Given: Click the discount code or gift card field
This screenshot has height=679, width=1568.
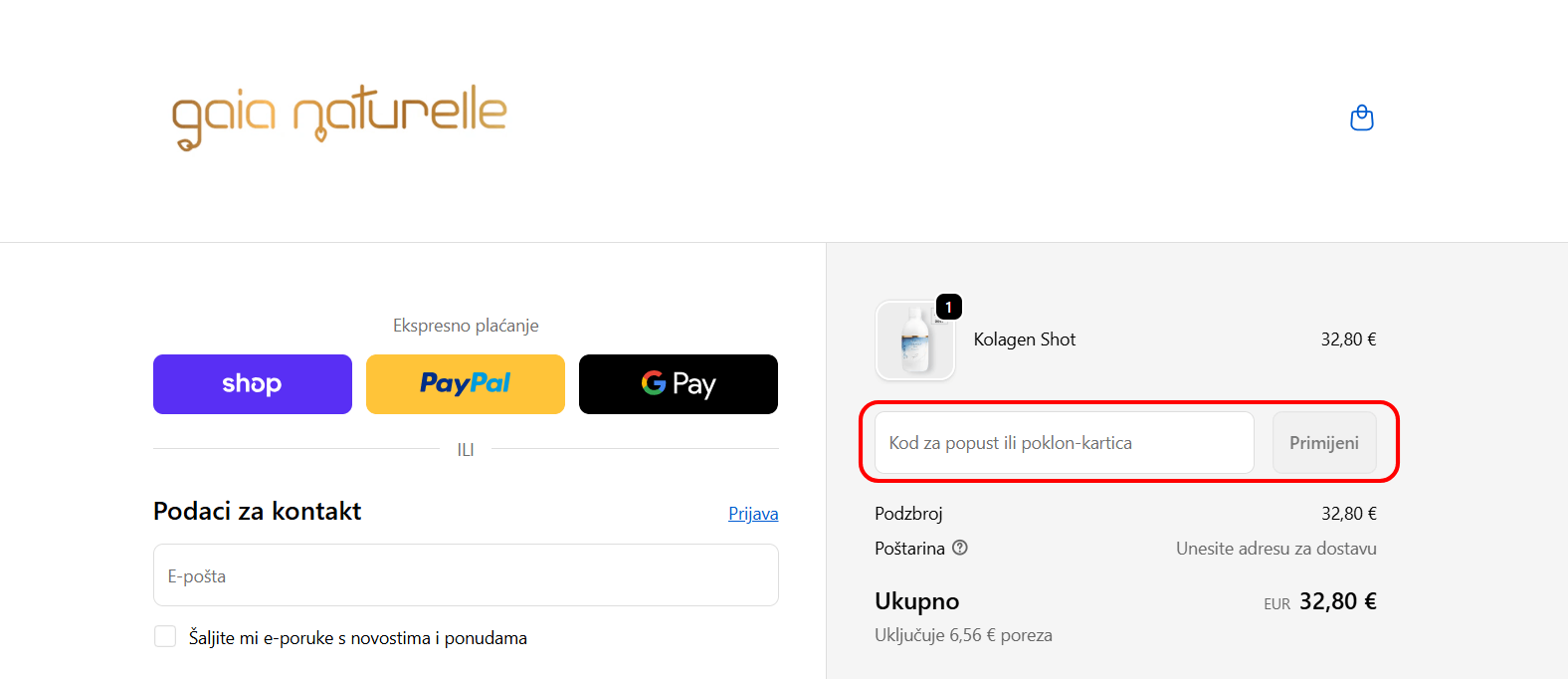Looking at the screenshot, I should [x=1064, y=443].
